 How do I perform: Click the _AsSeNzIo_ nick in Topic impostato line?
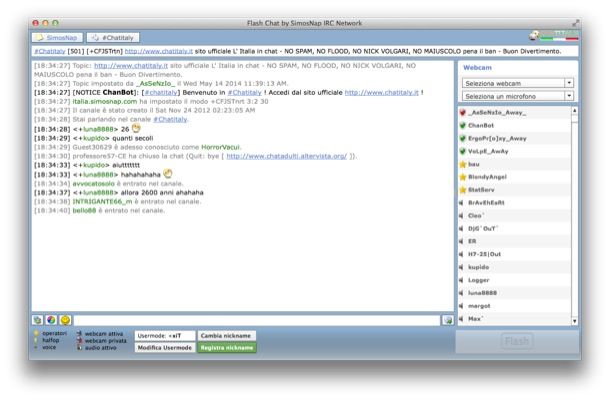(x=156, y=83)
